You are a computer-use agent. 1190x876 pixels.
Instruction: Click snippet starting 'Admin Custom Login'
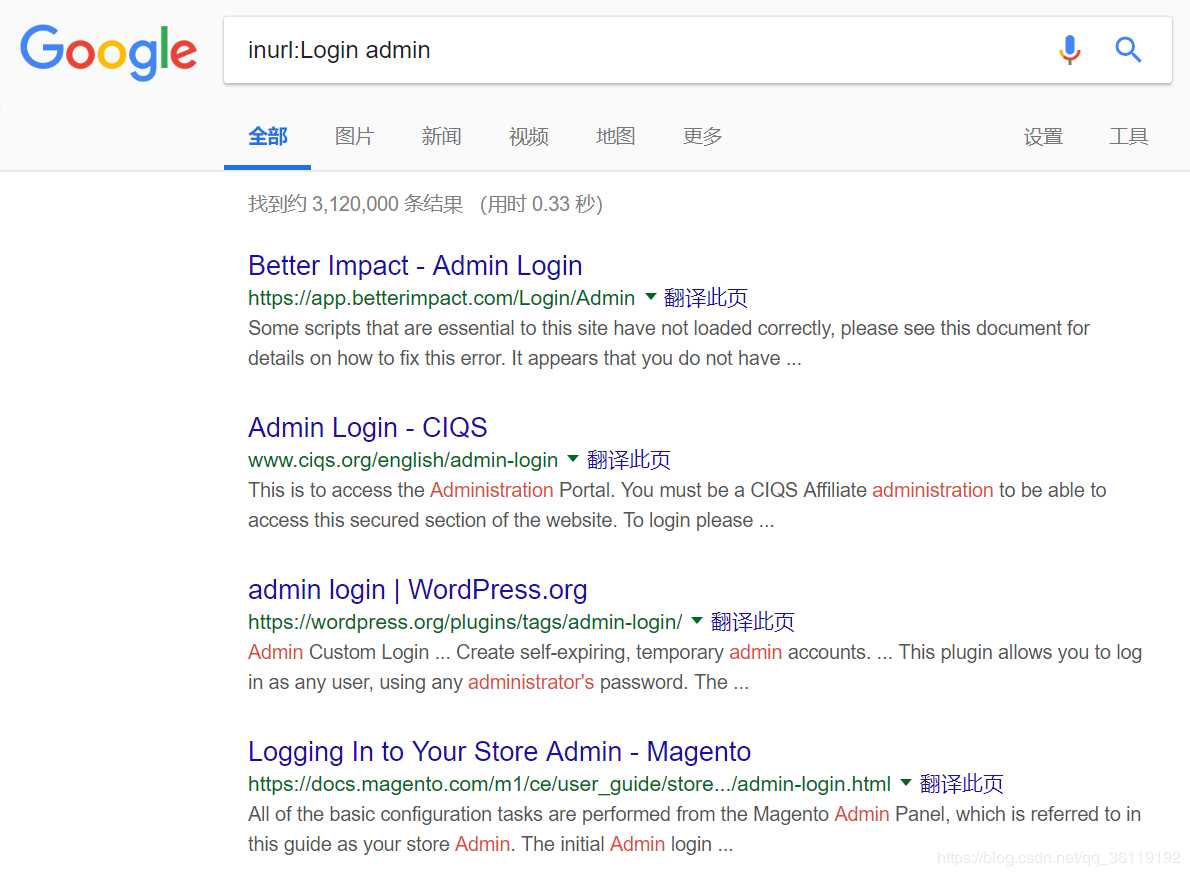(695, 666)
